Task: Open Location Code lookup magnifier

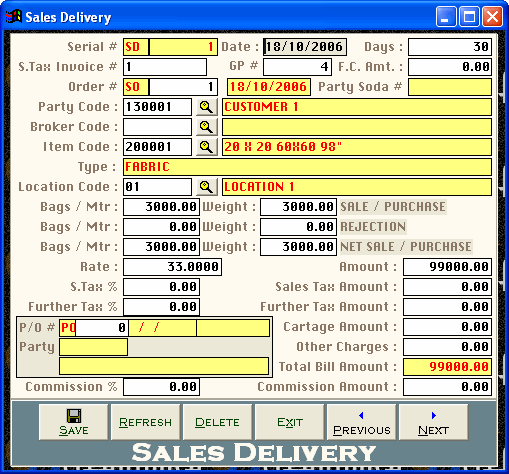Action: coord(207,187)
